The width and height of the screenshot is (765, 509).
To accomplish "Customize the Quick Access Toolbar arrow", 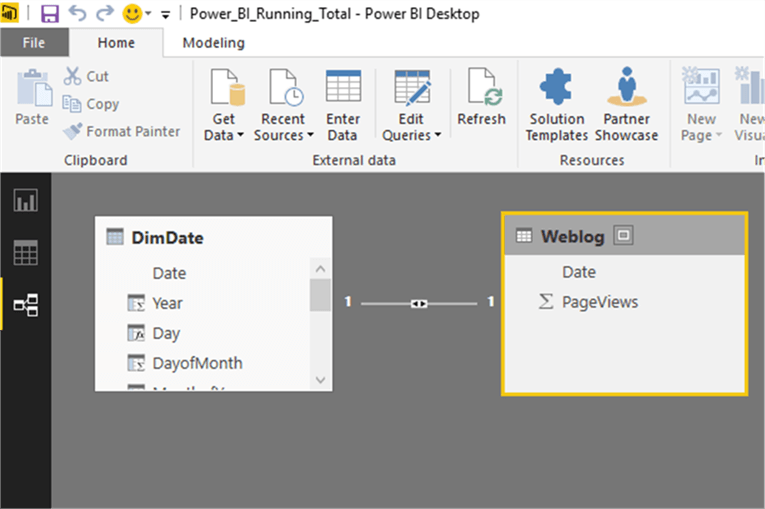I will [x=166, y=15].
